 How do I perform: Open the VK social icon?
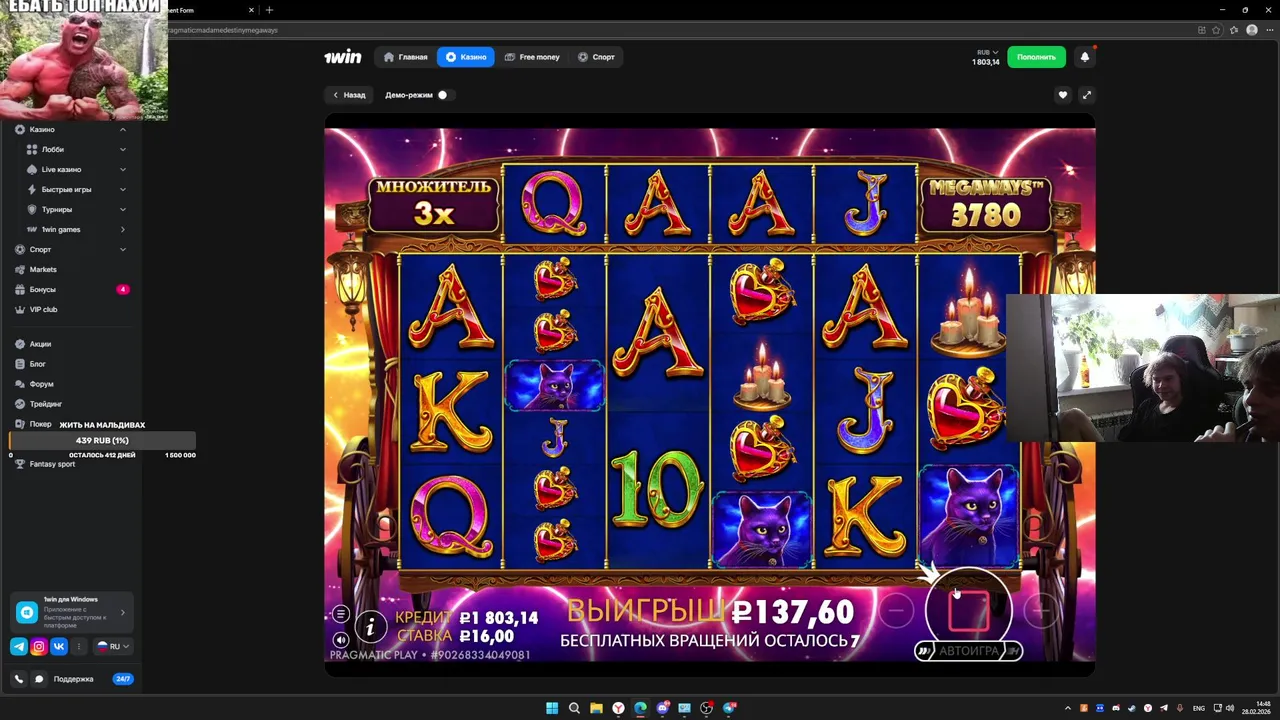59,647
